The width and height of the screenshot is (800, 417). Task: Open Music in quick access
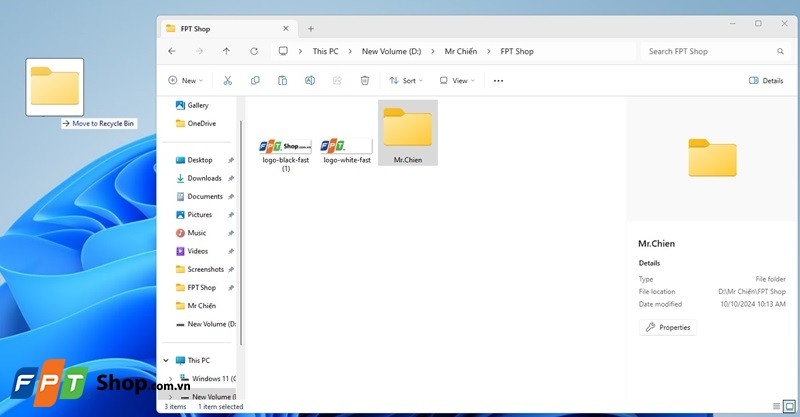[191, 233]
